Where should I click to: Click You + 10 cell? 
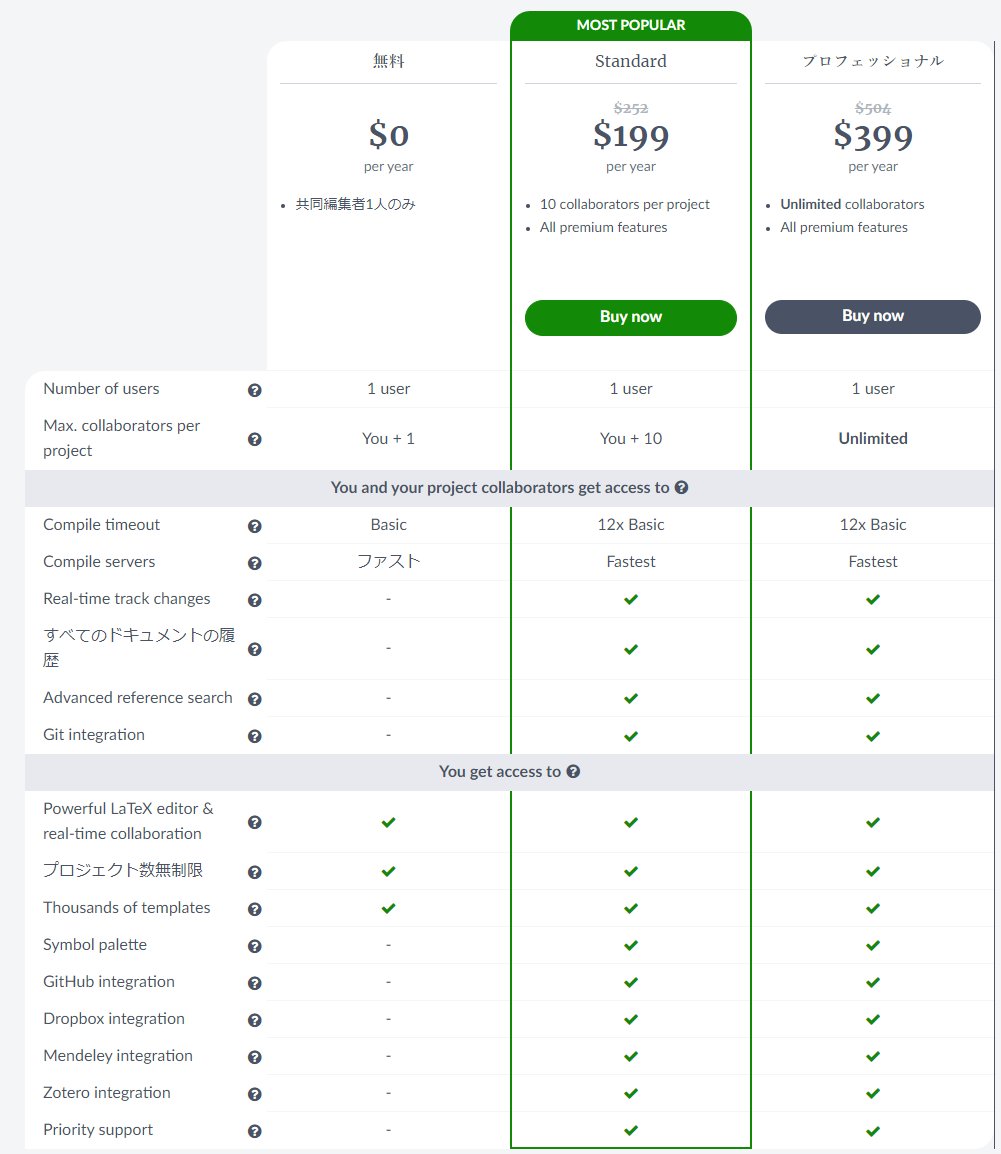click(631, 439)
